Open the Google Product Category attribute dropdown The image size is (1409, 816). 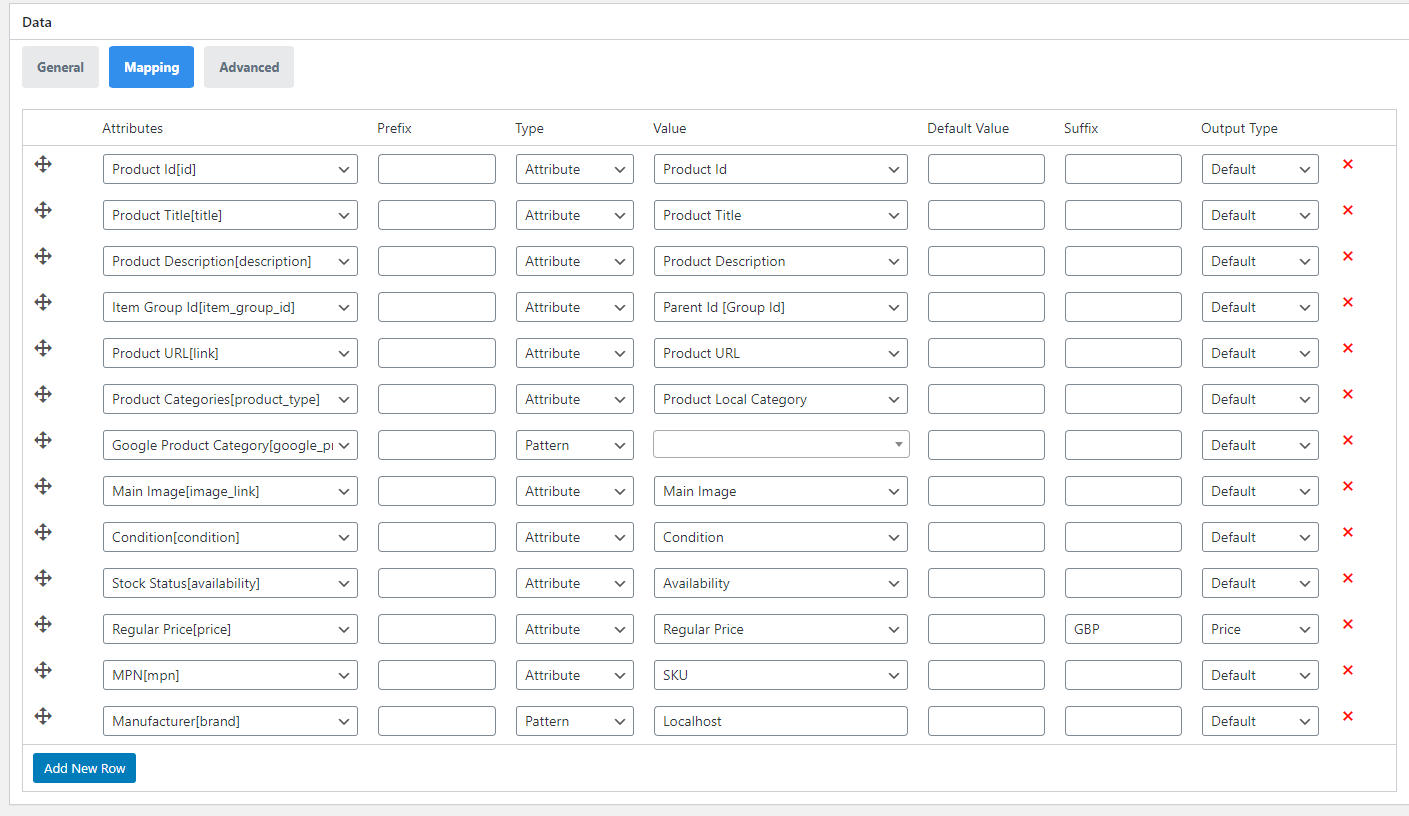tap(230, 445)
